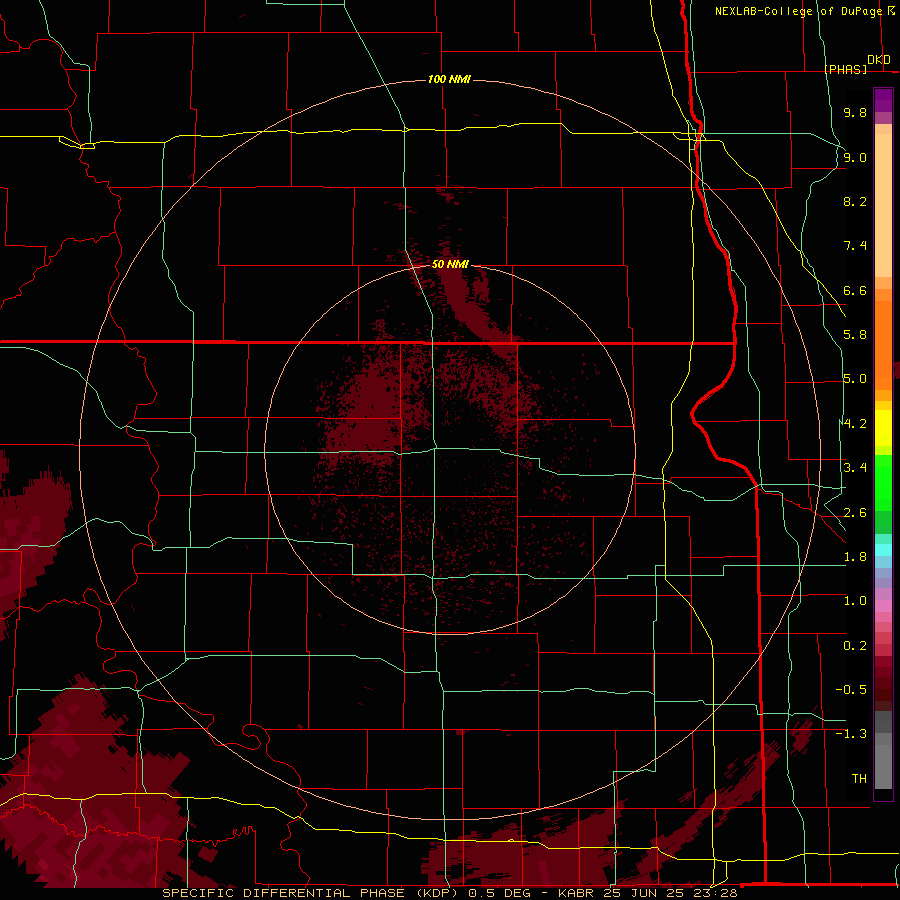This screenshot has width=900, height=900.
Task: Click the 8.2 value on the color scale
Action: pos(855,201)
